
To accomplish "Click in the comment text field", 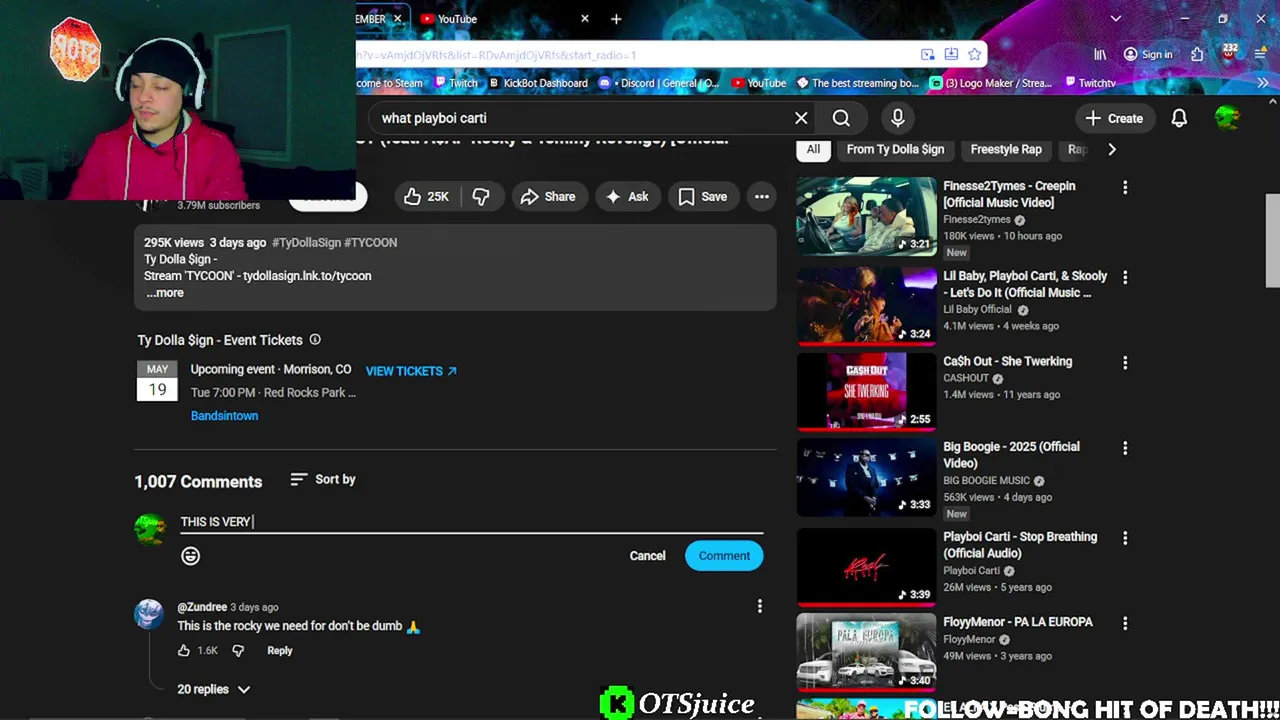I will click(471, 522).
